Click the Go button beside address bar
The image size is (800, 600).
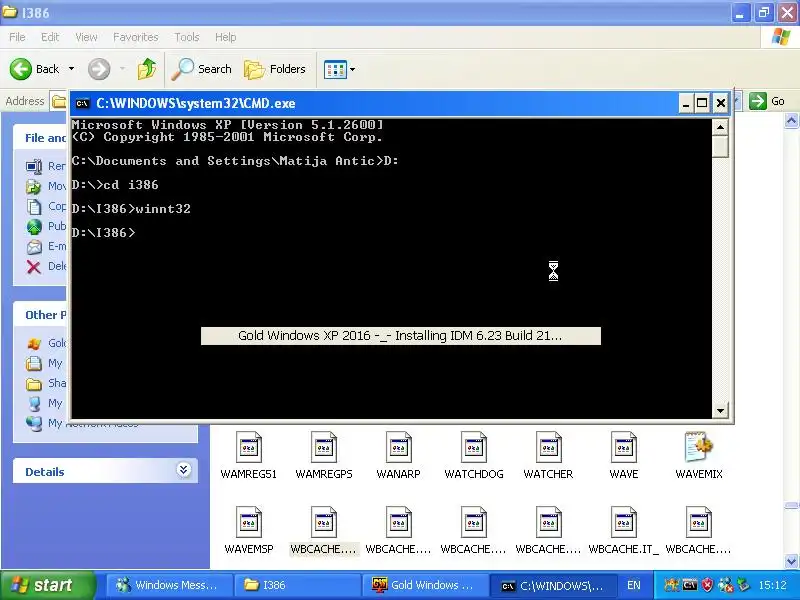click(x=766, y=101)
